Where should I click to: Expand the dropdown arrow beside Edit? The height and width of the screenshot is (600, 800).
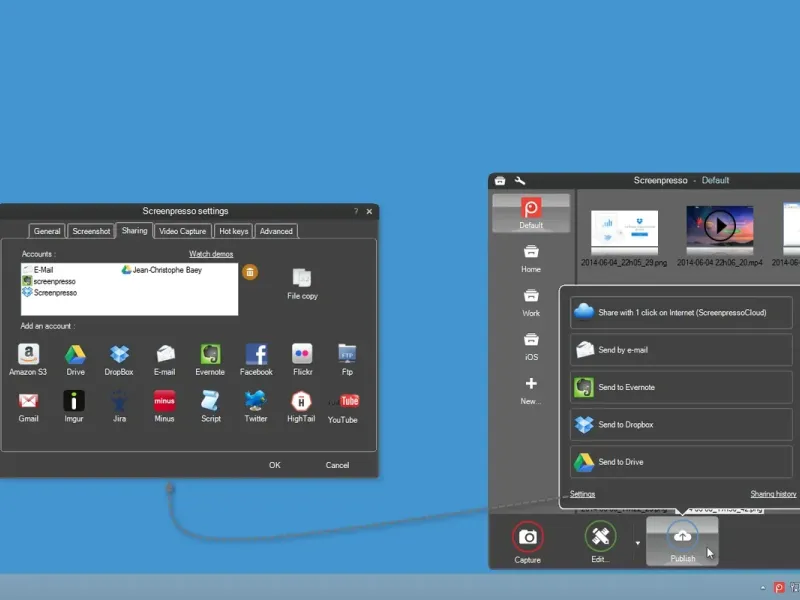pyautogui.click(x=637, y=543)
